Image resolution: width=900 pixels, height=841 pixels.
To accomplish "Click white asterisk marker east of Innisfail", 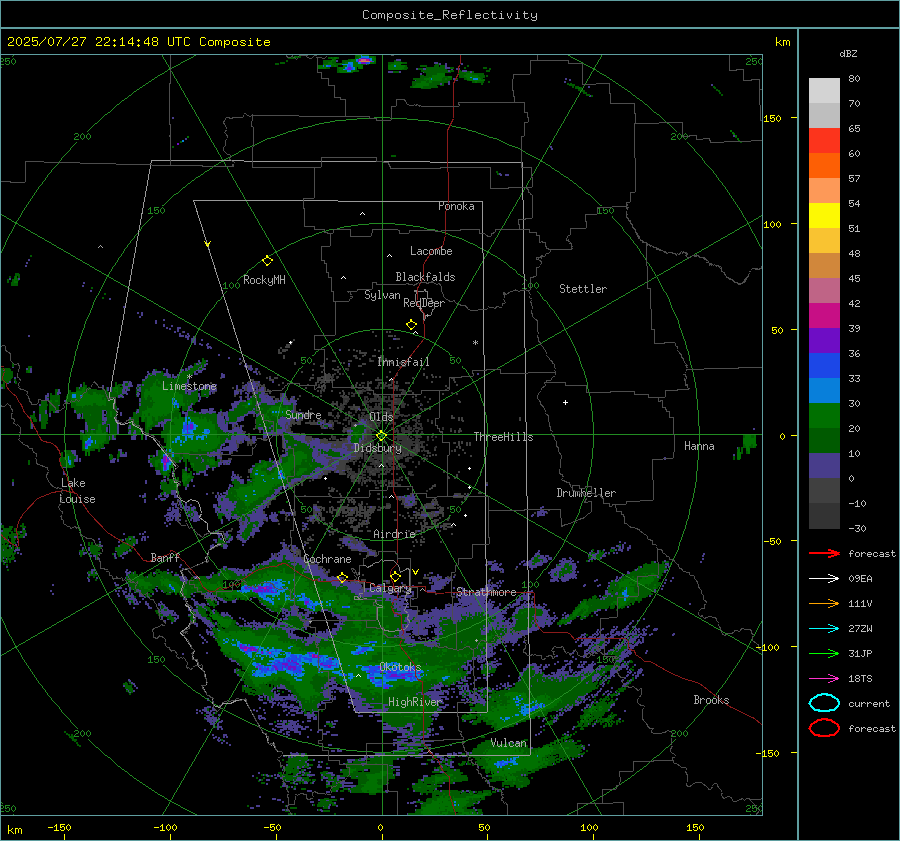I will (x=475, y=343).
